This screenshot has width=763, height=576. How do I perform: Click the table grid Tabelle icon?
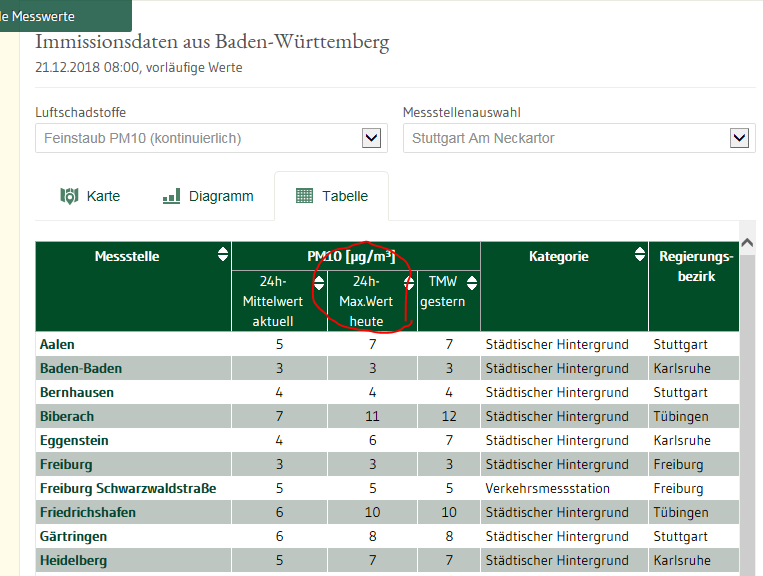pyautogui.click(x=305, y=196)
